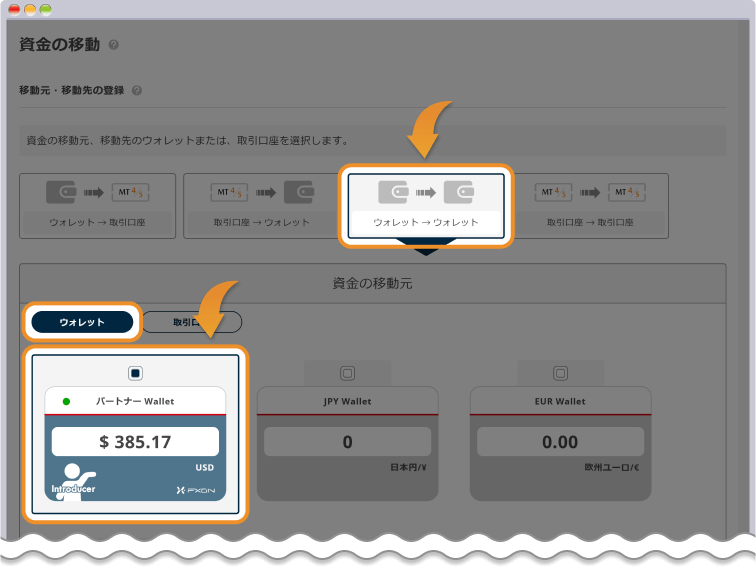Click the EUR Wallet balance 0.00
756x570 pixels.
click(560, 442)
